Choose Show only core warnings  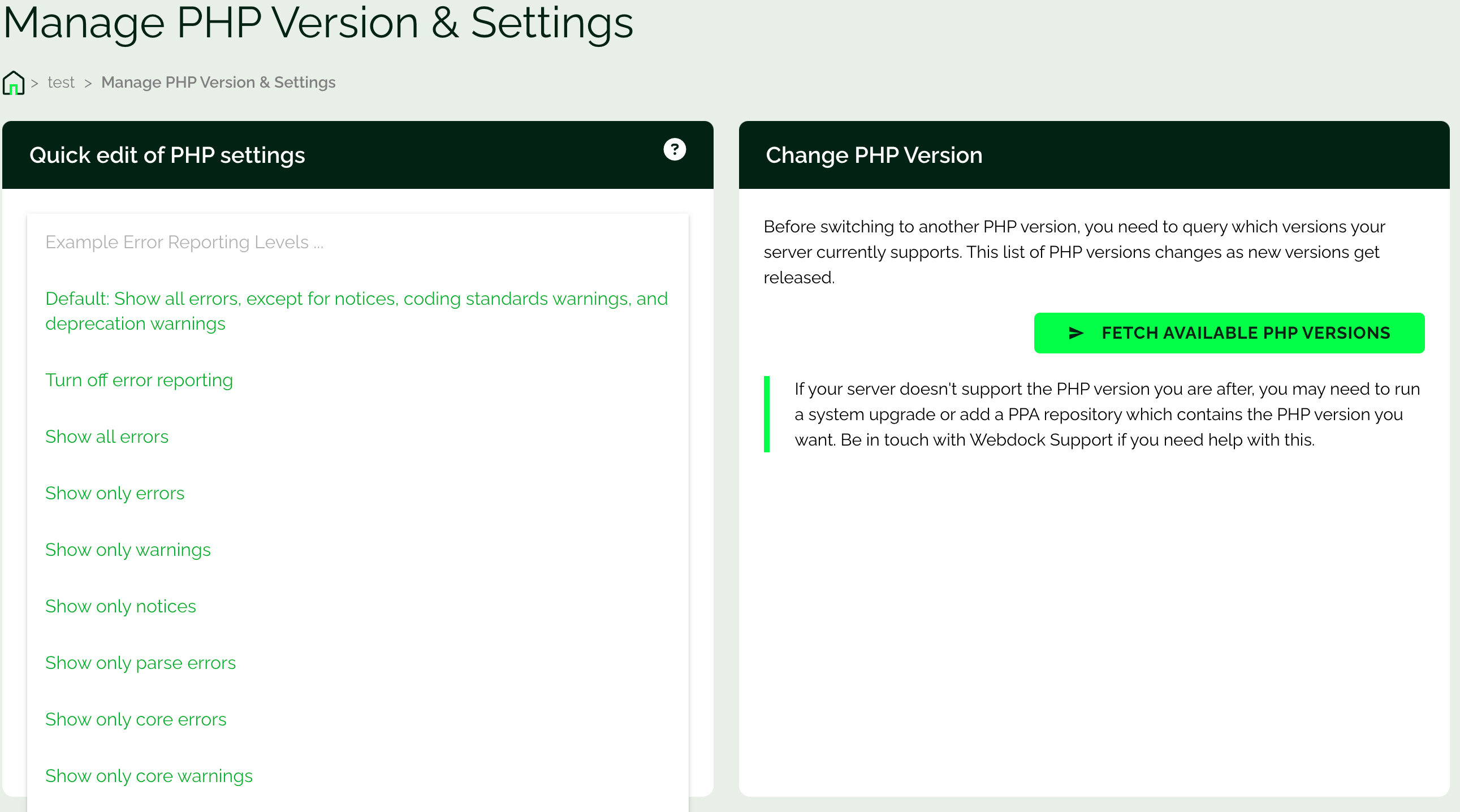point(149,776)
